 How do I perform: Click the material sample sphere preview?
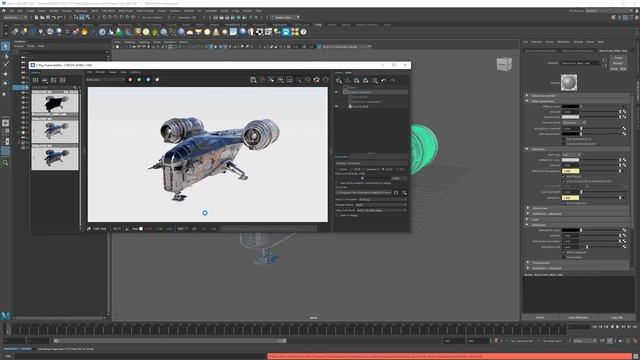coord(569,82)
